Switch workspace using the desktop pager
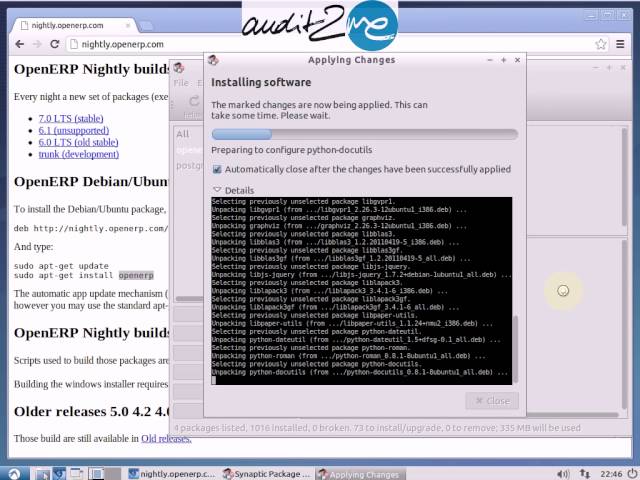Screen dimensions: 640x480 click(104, 474)
